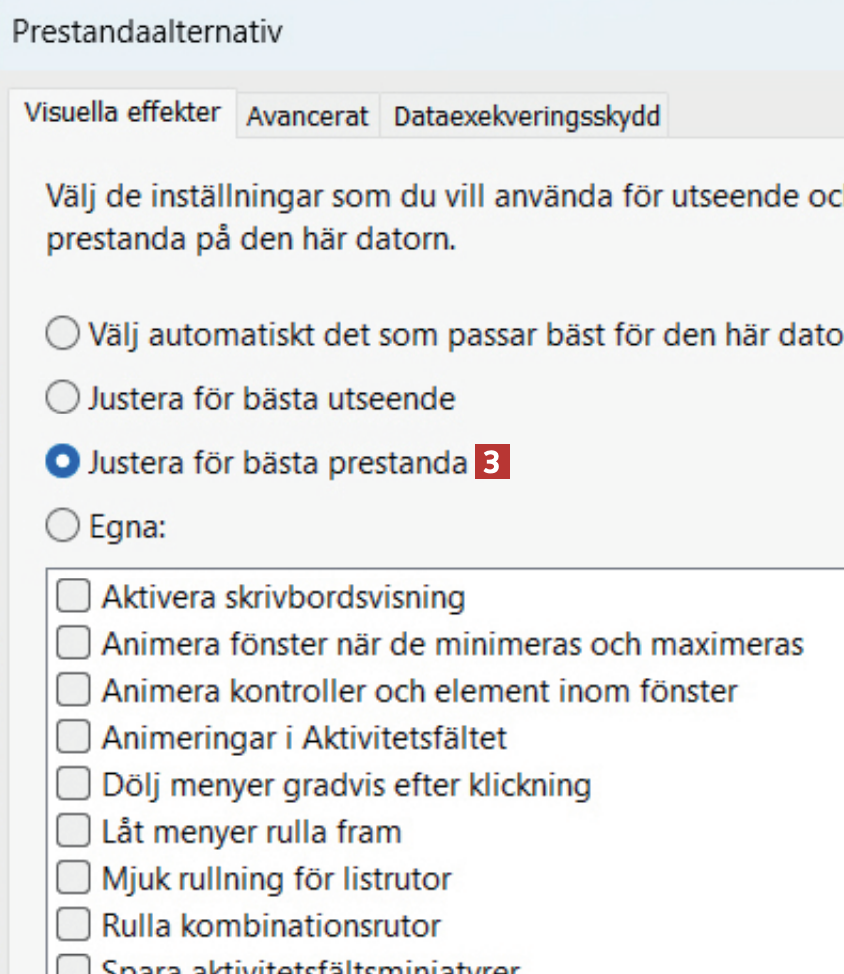Select 'Justera för bästa prestanda' radio button
The width and height of the screenshot is (844, 974).
(x=62, y=464)
